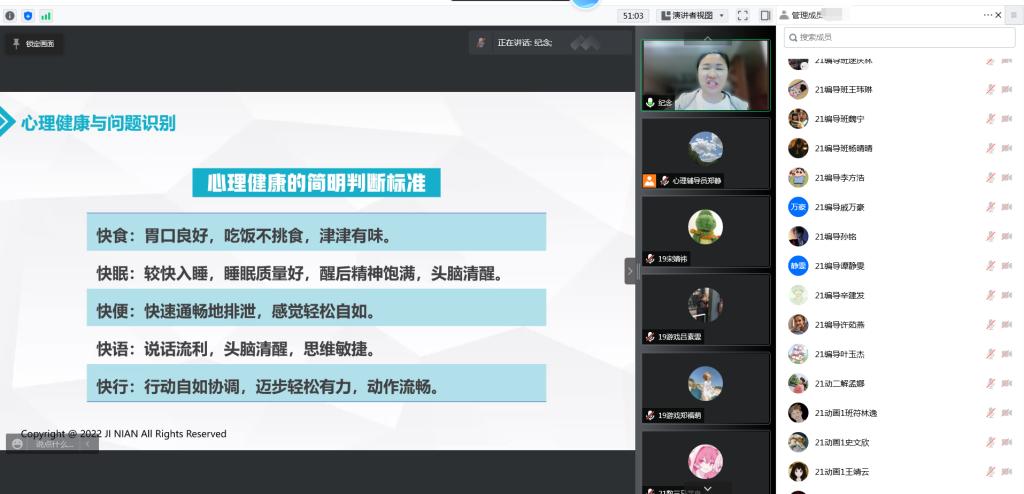Toggle camera for 21编导孙铭
Screen dimensions: 1024x494
tap(1010, 237)
